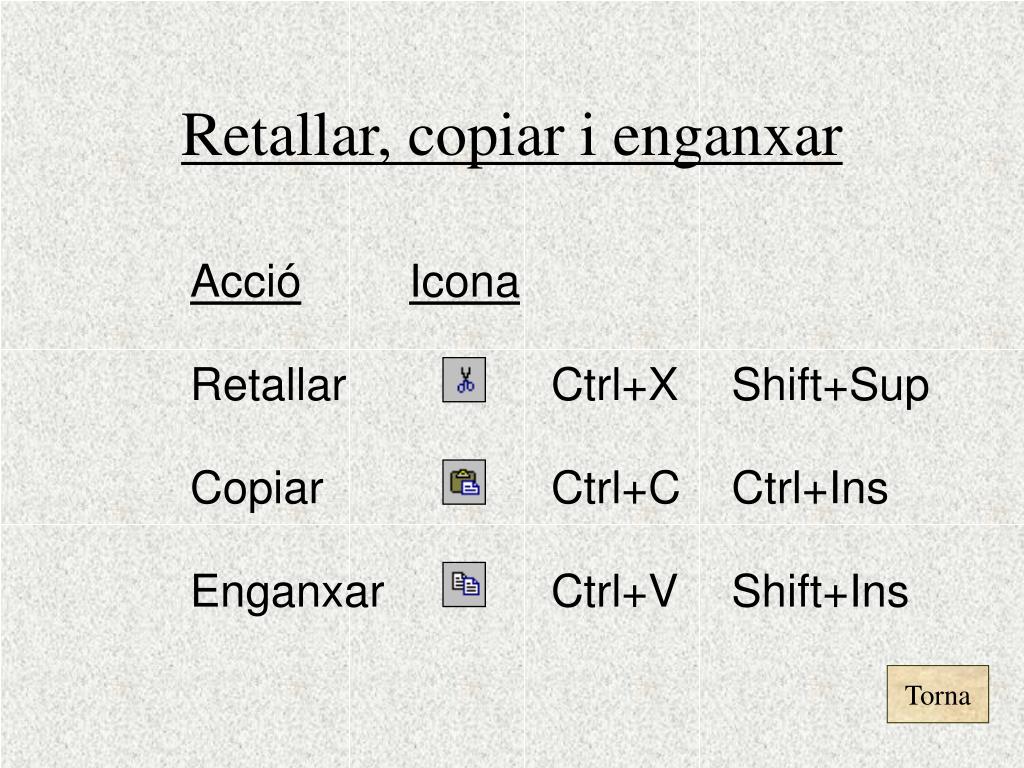The width and height of the screenshot is (1024, 768).
Task: Click the letter i in the slide title
Action: [x=588, y=134]
